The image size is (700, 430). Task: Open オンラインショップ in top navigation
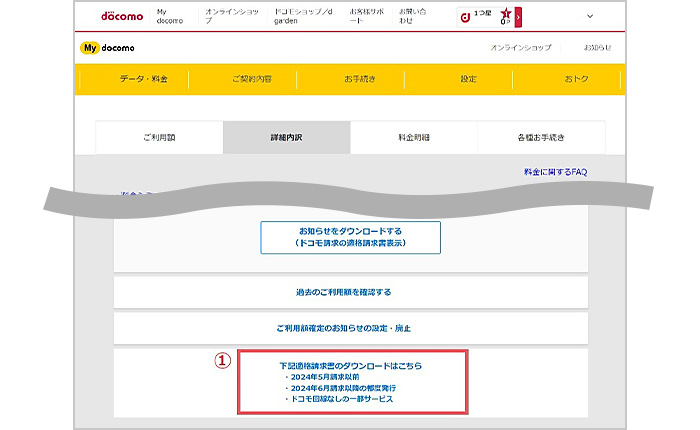(232, 16)
